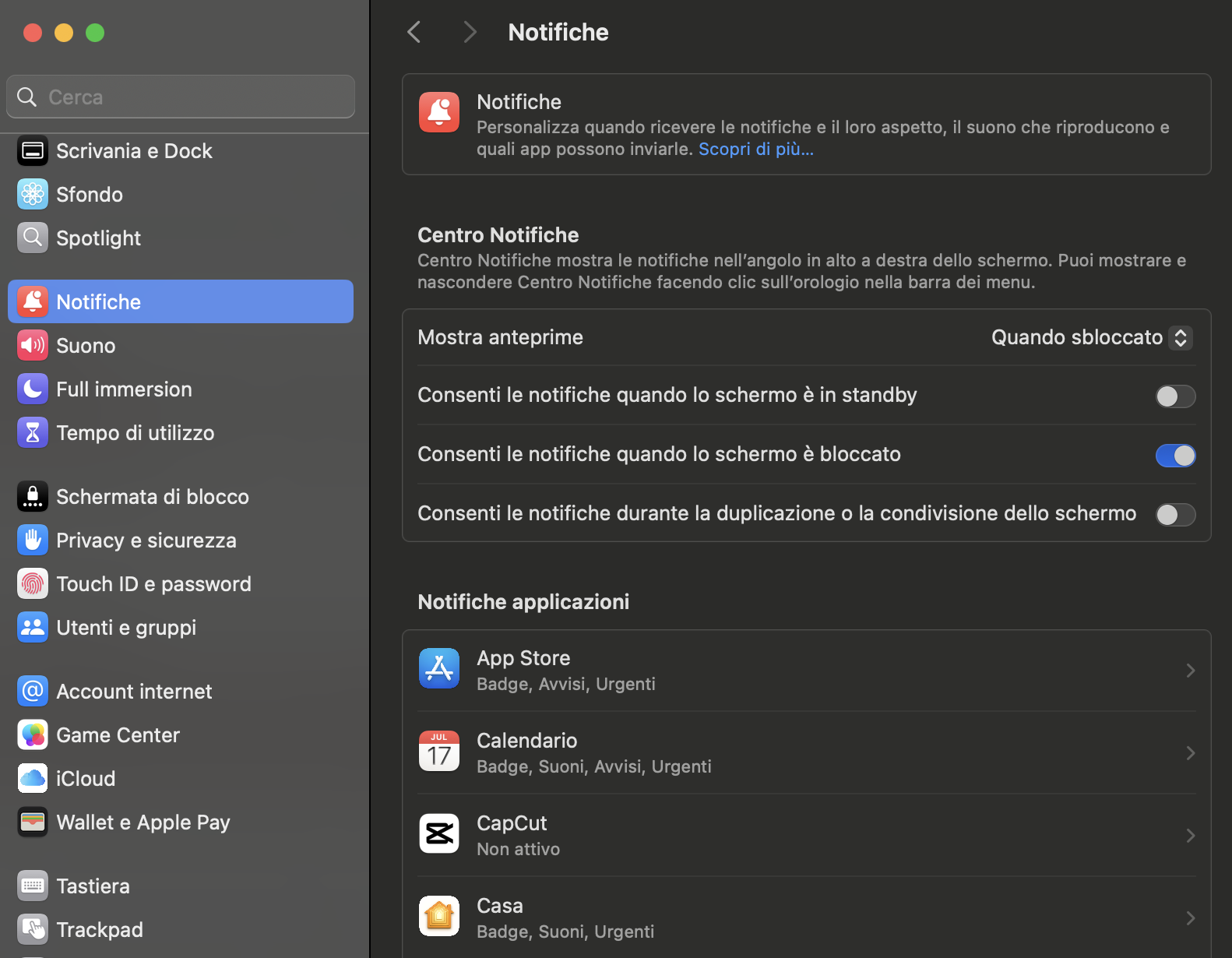Click the App Store app icon
1232x958 pixels.
pos(439,669)
